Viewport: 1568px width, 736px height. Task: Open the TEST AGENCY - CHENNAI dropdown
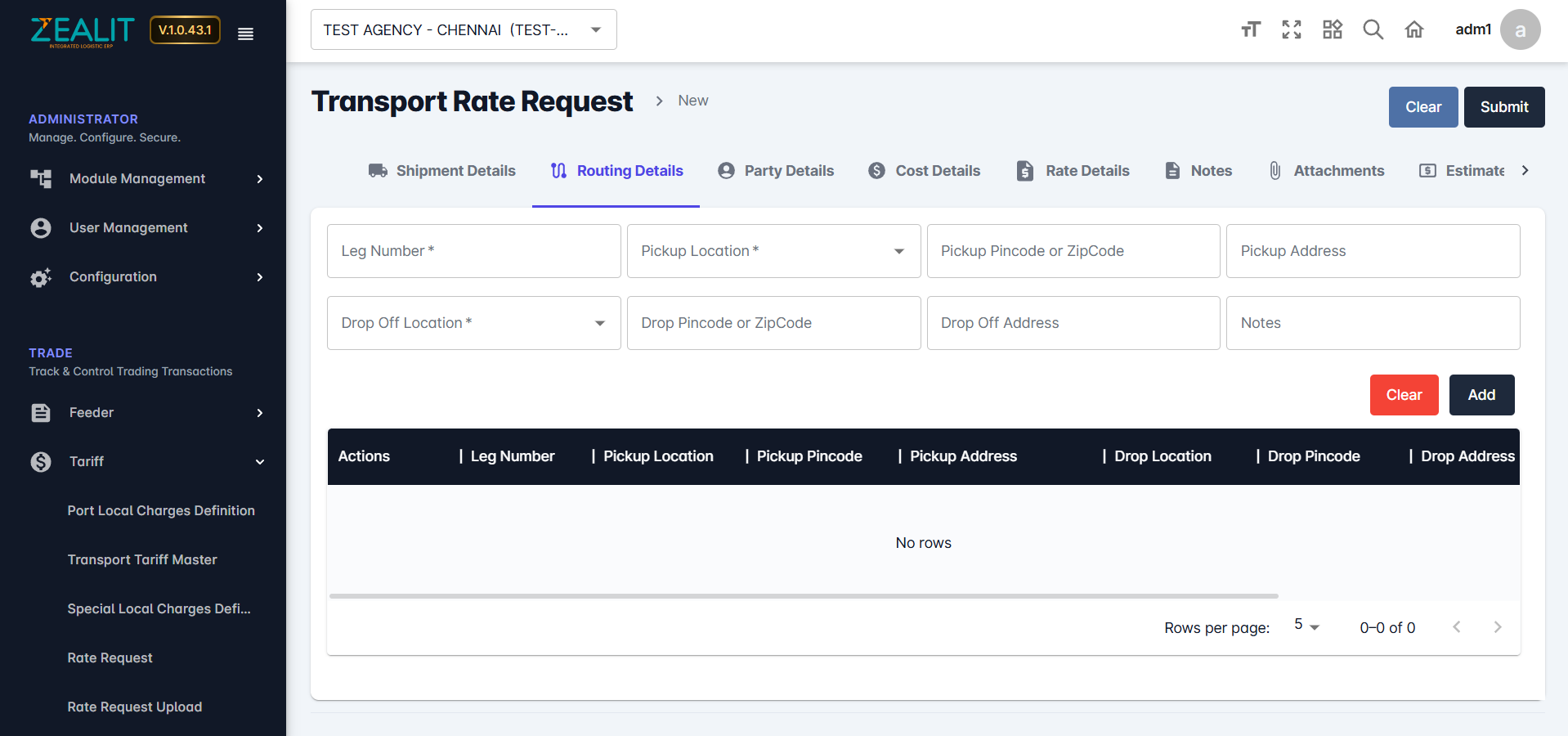point(463,30)
